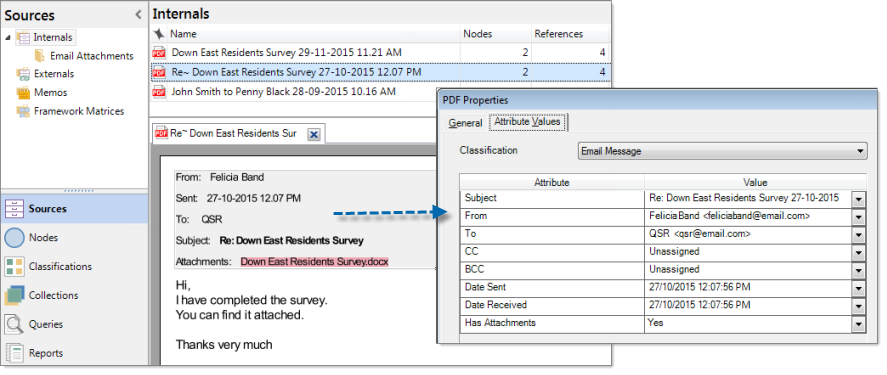Open the Email Attachments folder
Viewport: 887px width, 375px height.
coord(92,56)
